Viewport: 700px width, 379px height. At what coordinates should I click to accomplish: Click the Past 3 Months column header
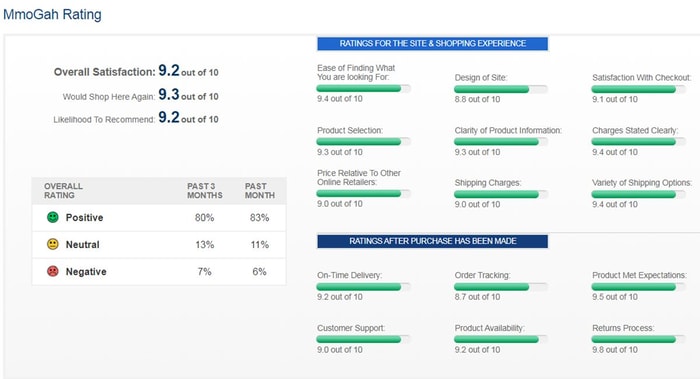click(x=204, y=191)
